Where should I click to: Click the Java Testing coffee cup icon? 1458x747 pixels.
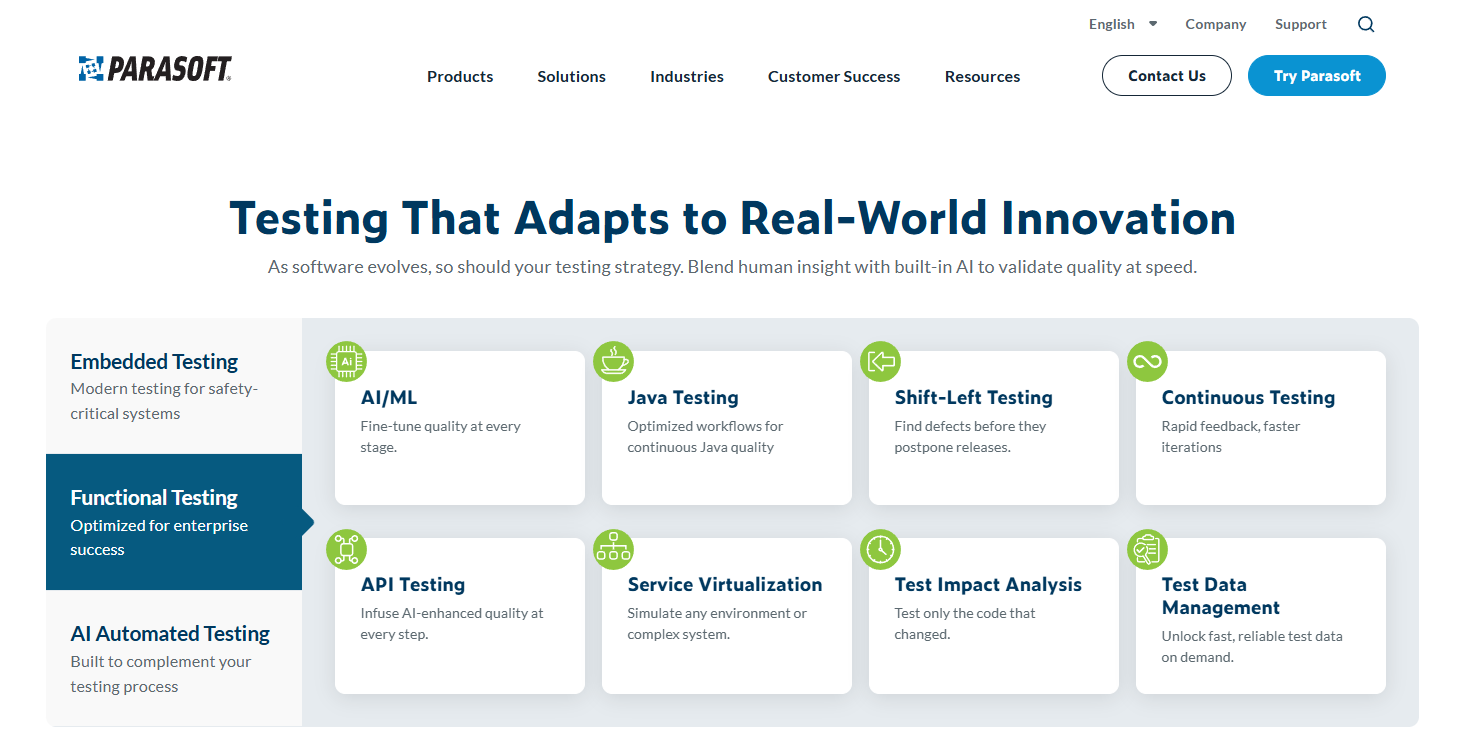[x=614, y=361]
